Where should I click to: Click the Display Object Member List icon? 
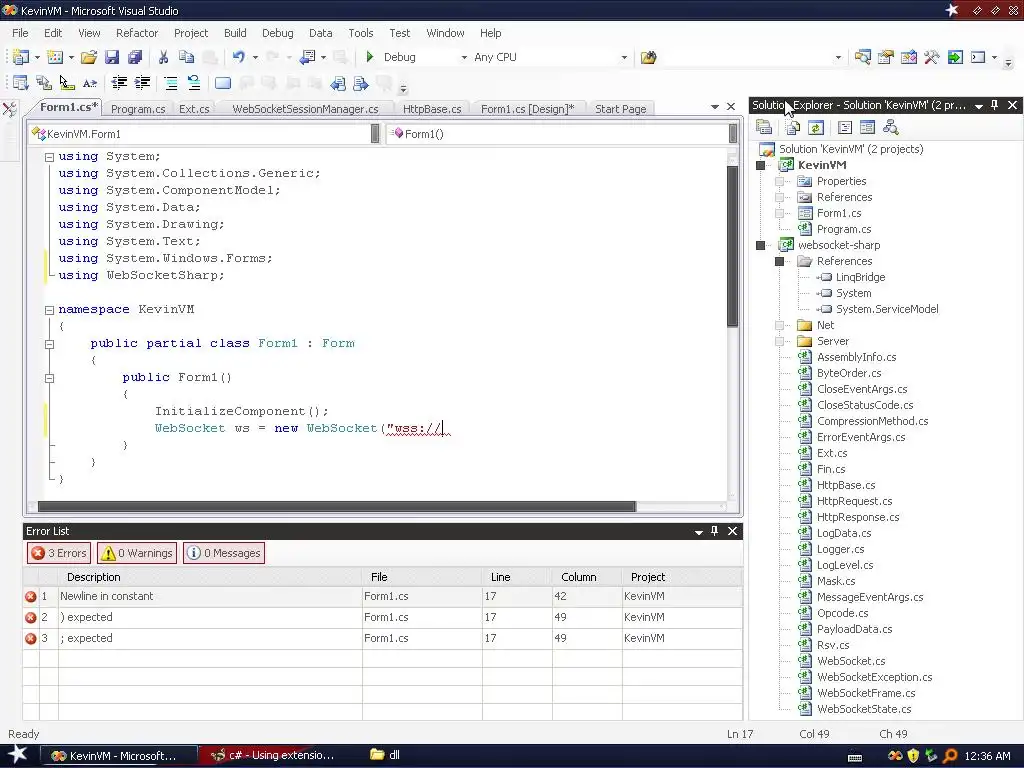[20, 83]
